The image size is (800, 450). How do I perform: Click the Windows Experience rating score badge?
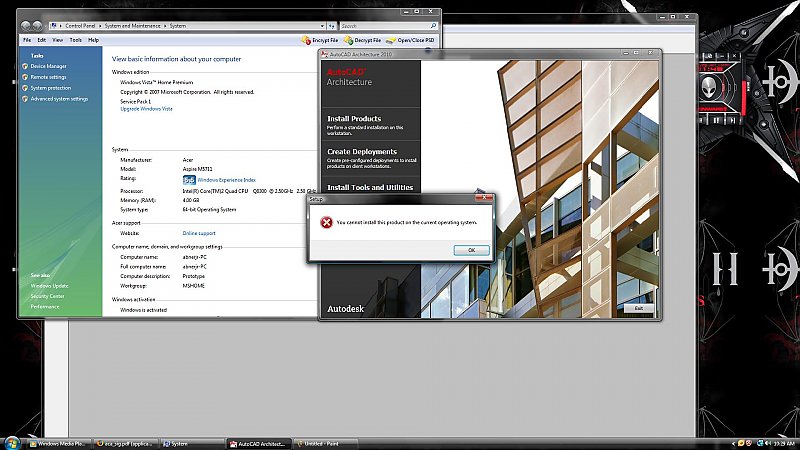coord(189,180)
